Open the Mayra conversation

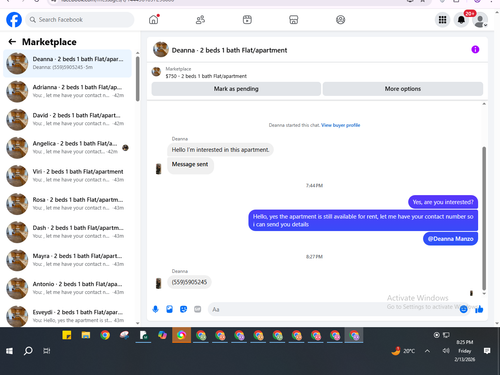tap(67, 260)
